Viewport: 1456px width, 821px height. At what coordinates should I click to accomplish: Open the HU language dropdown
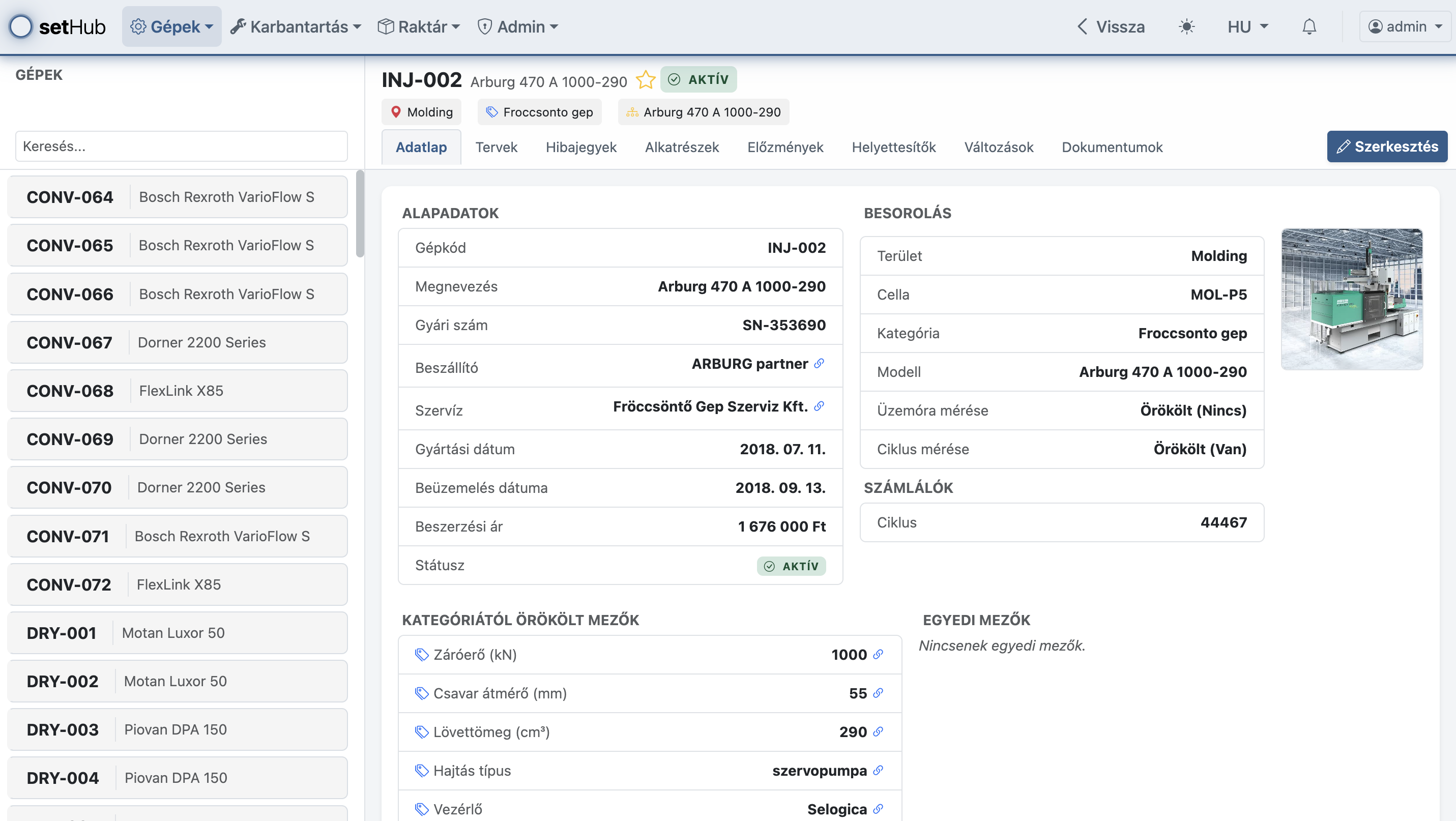[x=1247, y=26]
